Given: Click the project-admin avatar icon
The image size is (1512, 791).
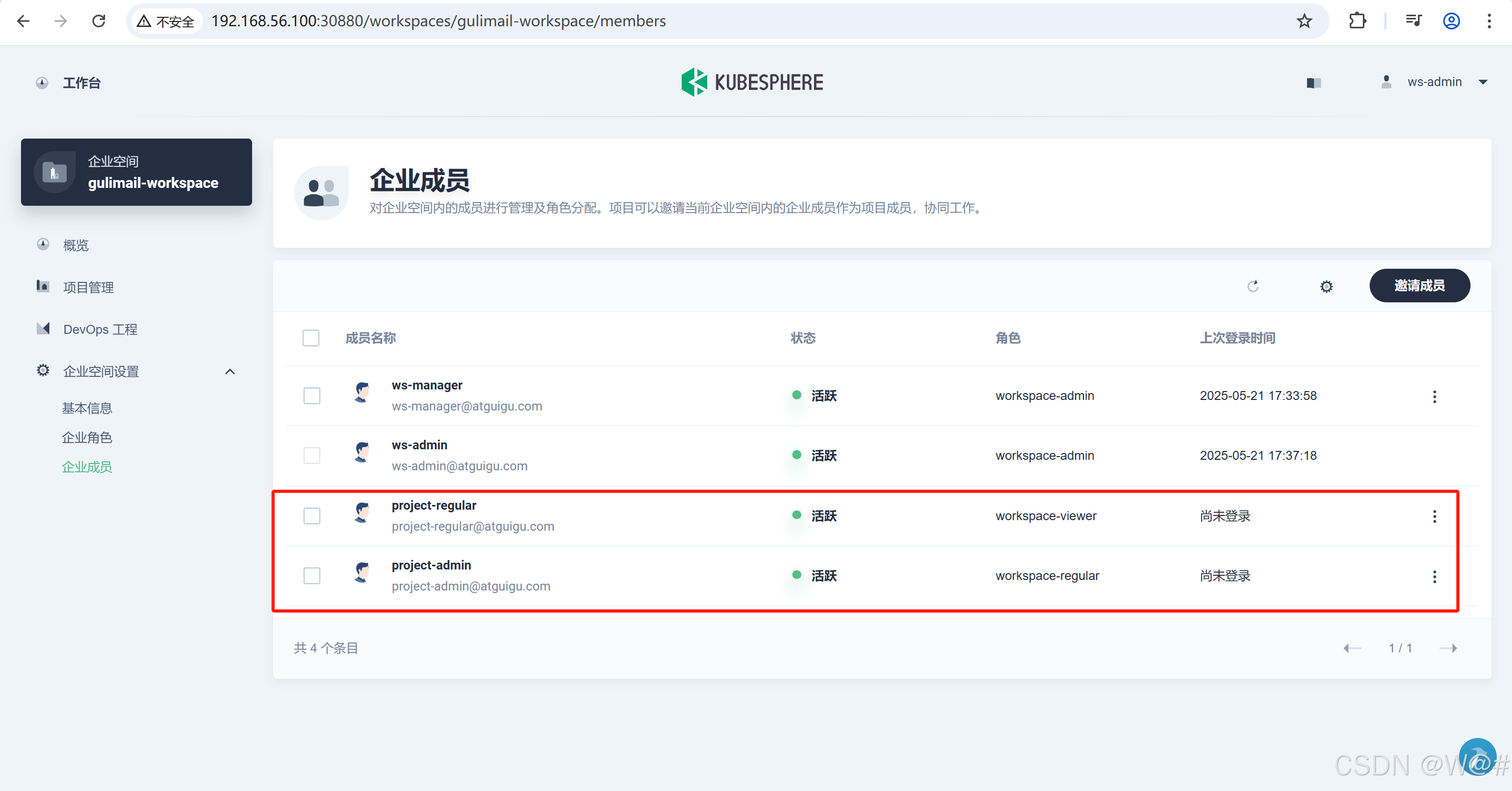Looking at the screenshot, I should 362,572.
